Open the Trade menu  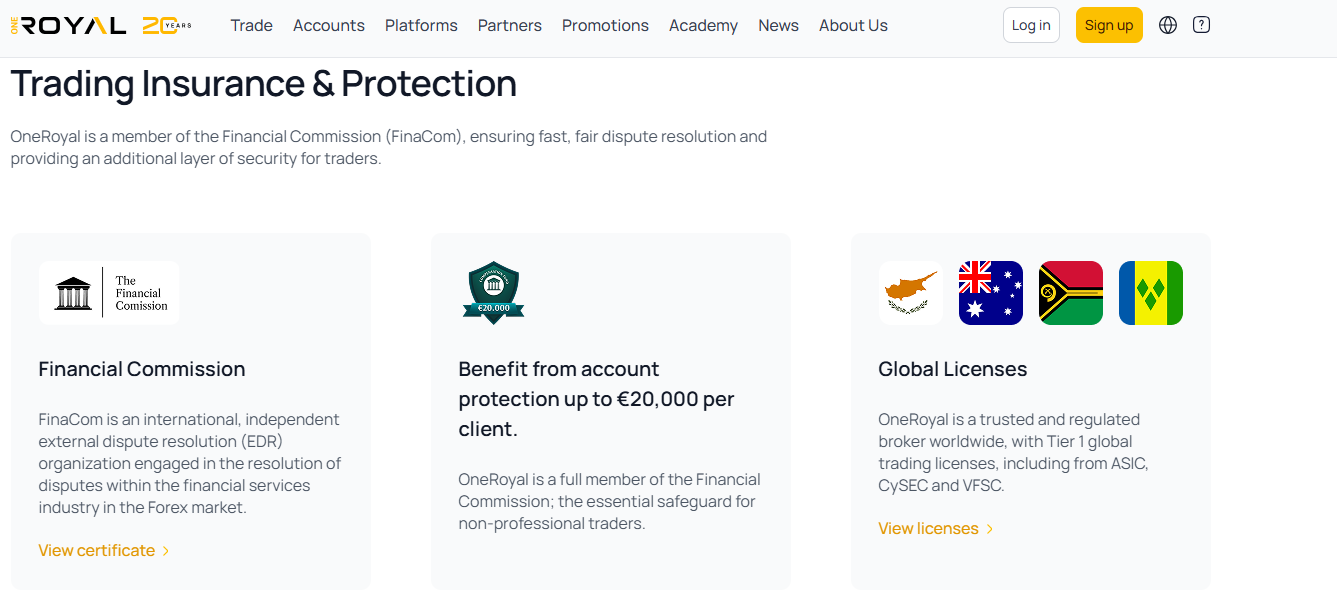click(251, 26)
